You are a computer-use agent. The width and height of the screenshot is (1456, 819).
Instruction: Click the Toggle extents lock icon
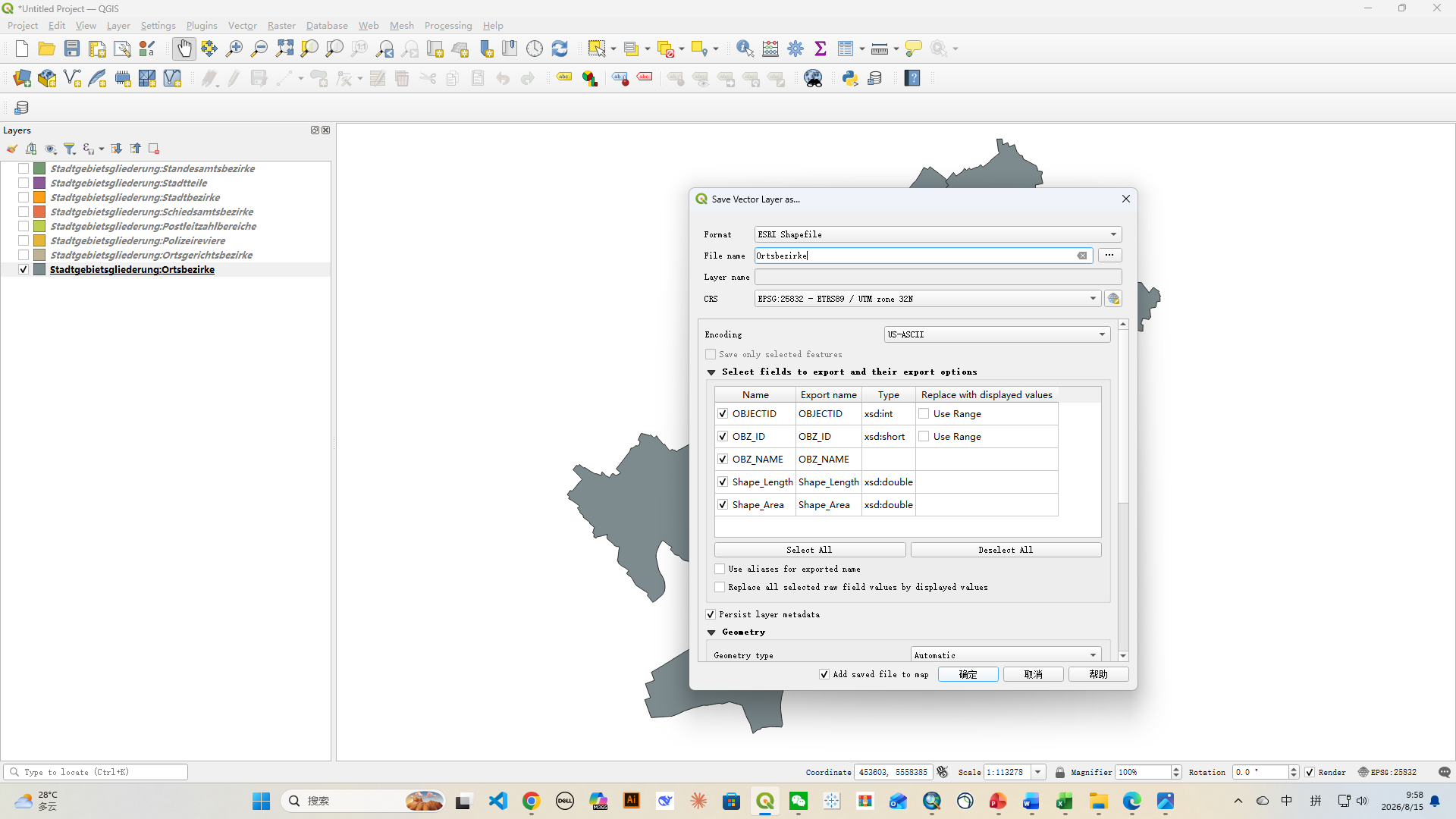click(1060, 772)
